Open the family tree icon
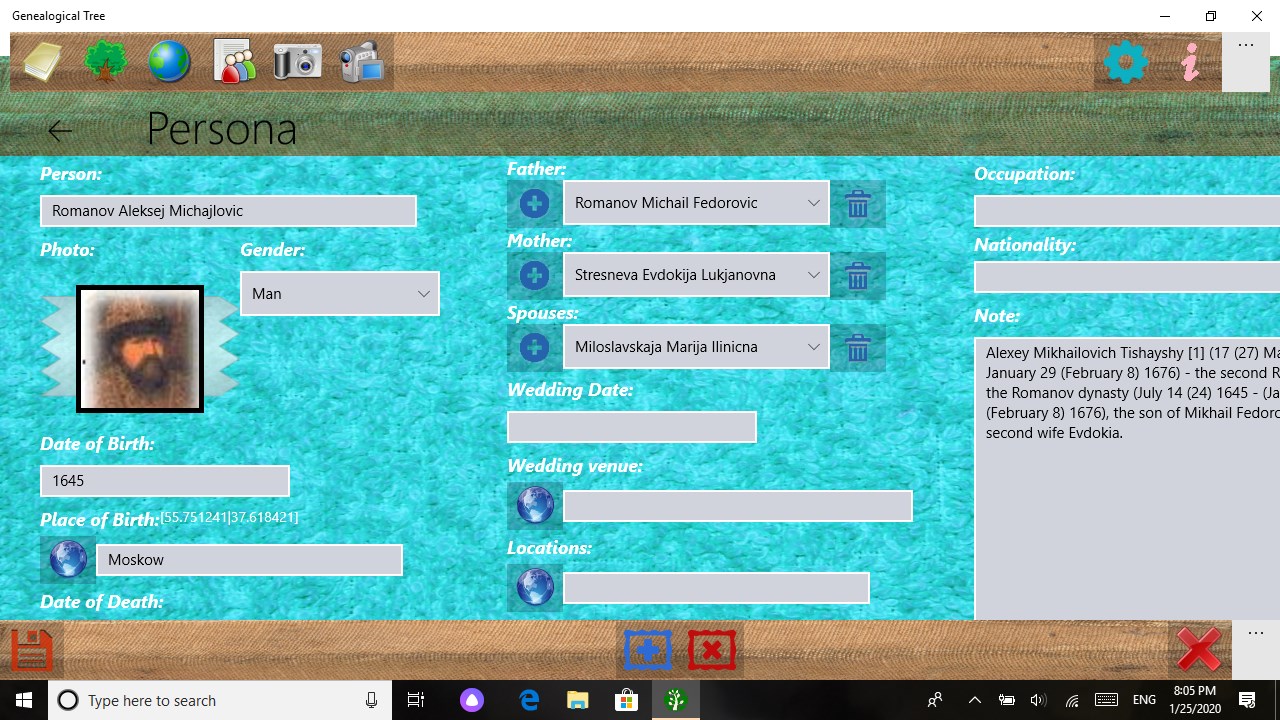The image size is (1280, 720). tap(105, 62)
